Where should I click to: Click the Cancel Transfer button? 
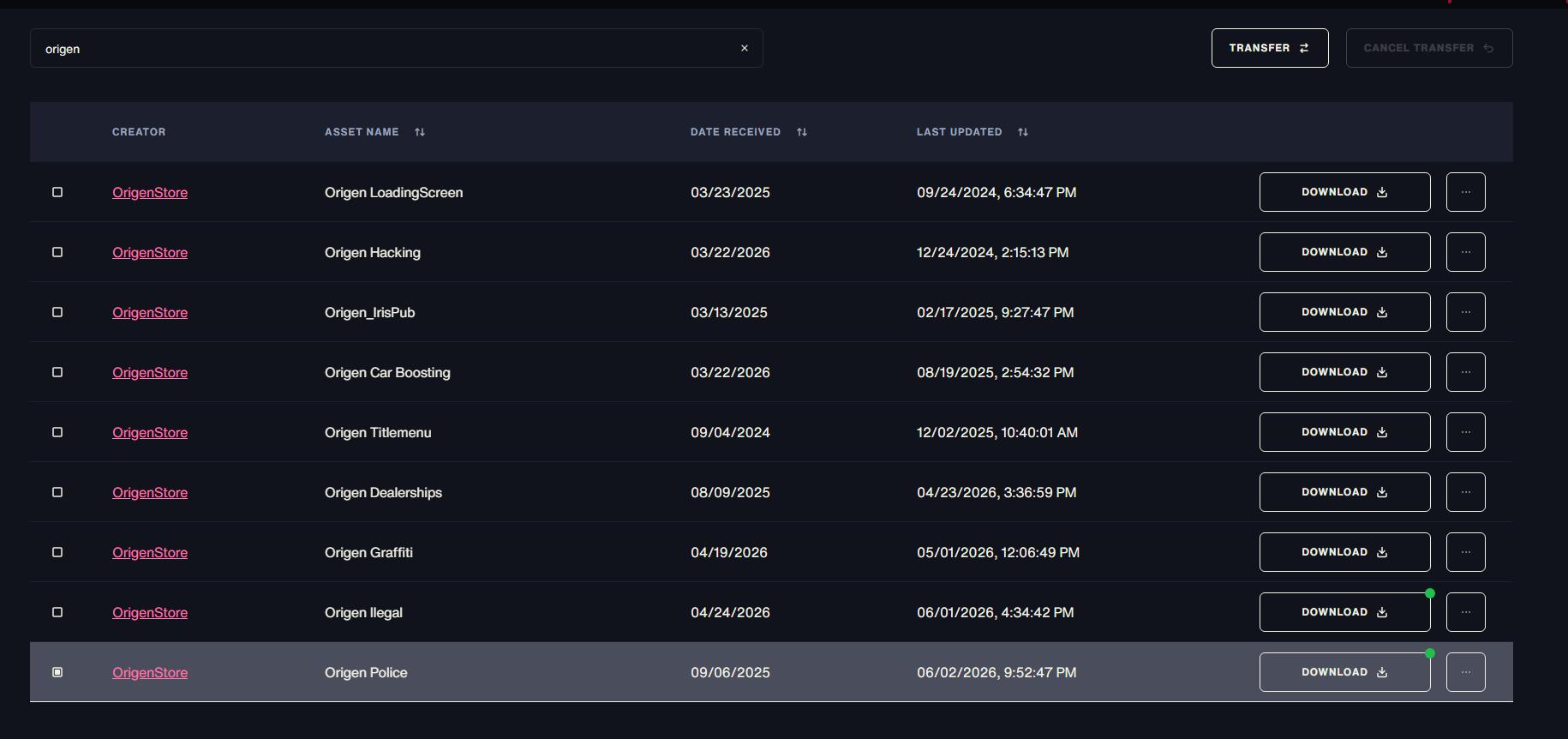tap(1429, 48)
